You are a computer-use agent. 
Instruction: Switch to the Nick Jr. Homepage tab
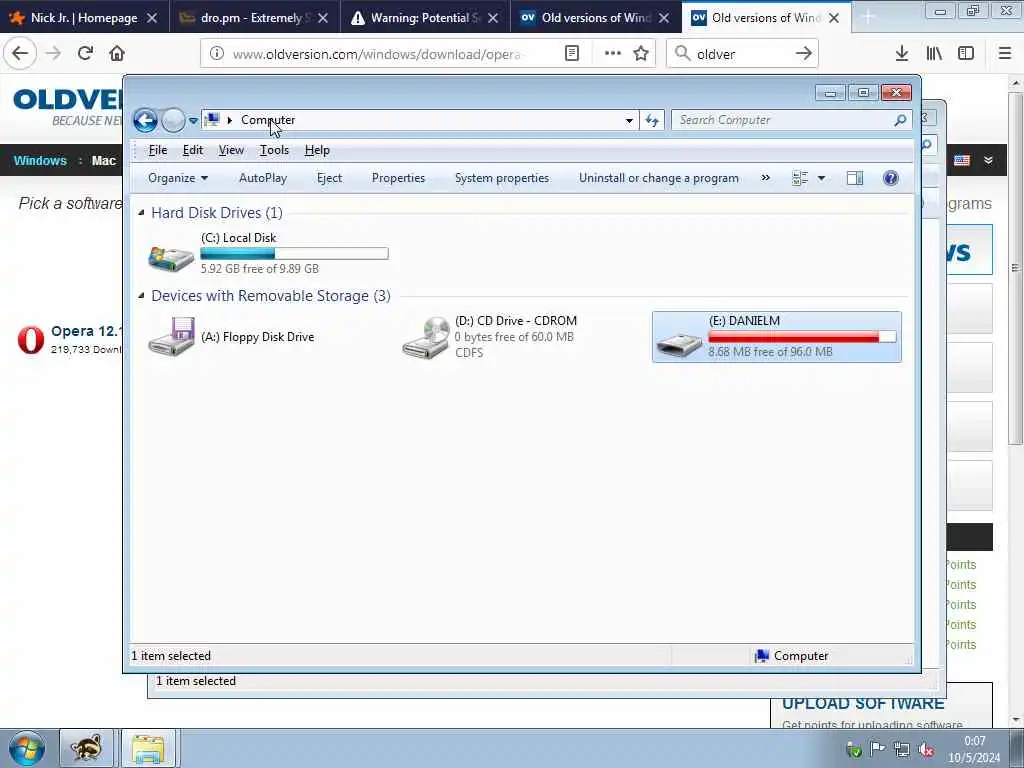coord(84,18)
